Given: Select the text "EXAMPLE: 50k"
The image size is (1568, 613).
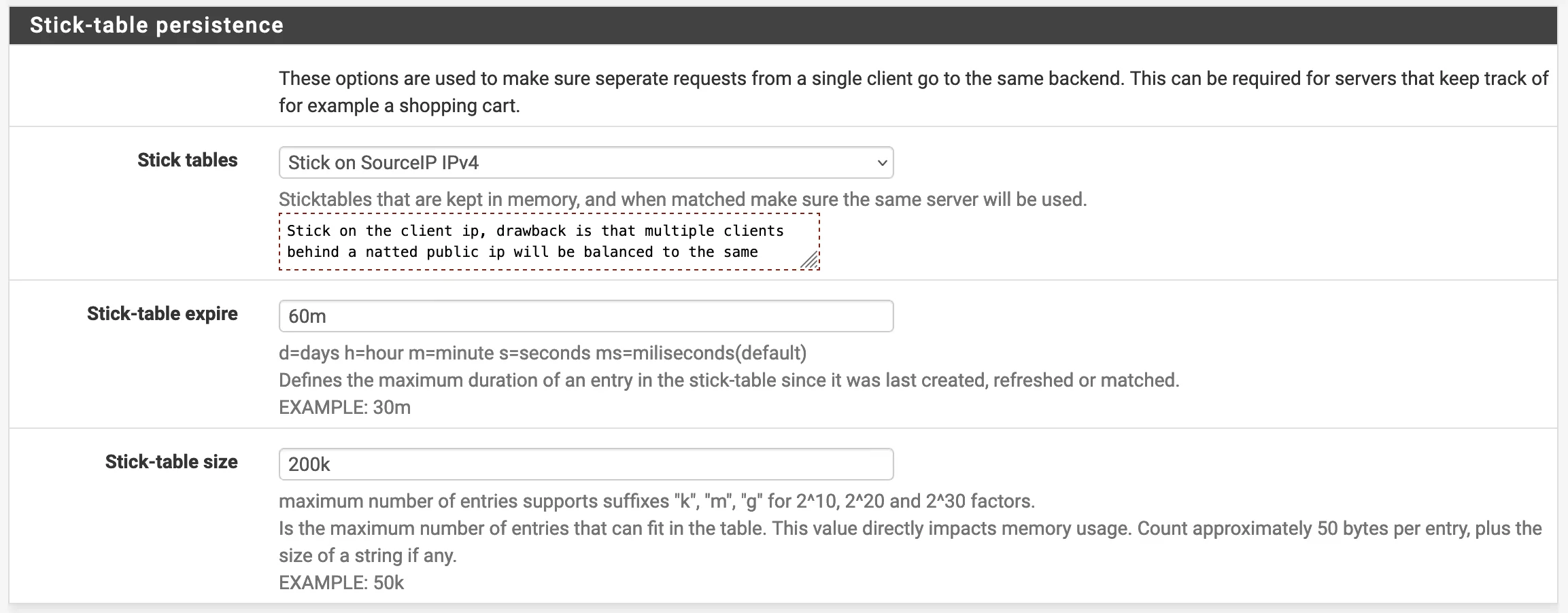Looking at the screenshot, I should pos(340,582).
